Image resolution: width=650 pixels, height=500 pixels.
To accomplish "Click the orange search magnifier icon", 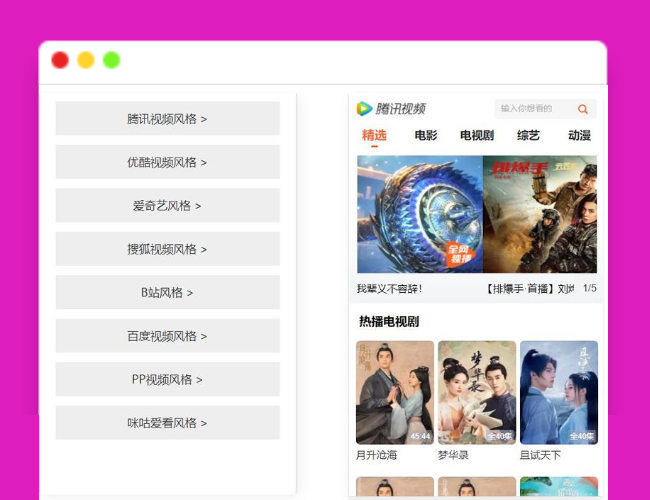I will click(x=583, y=109).
